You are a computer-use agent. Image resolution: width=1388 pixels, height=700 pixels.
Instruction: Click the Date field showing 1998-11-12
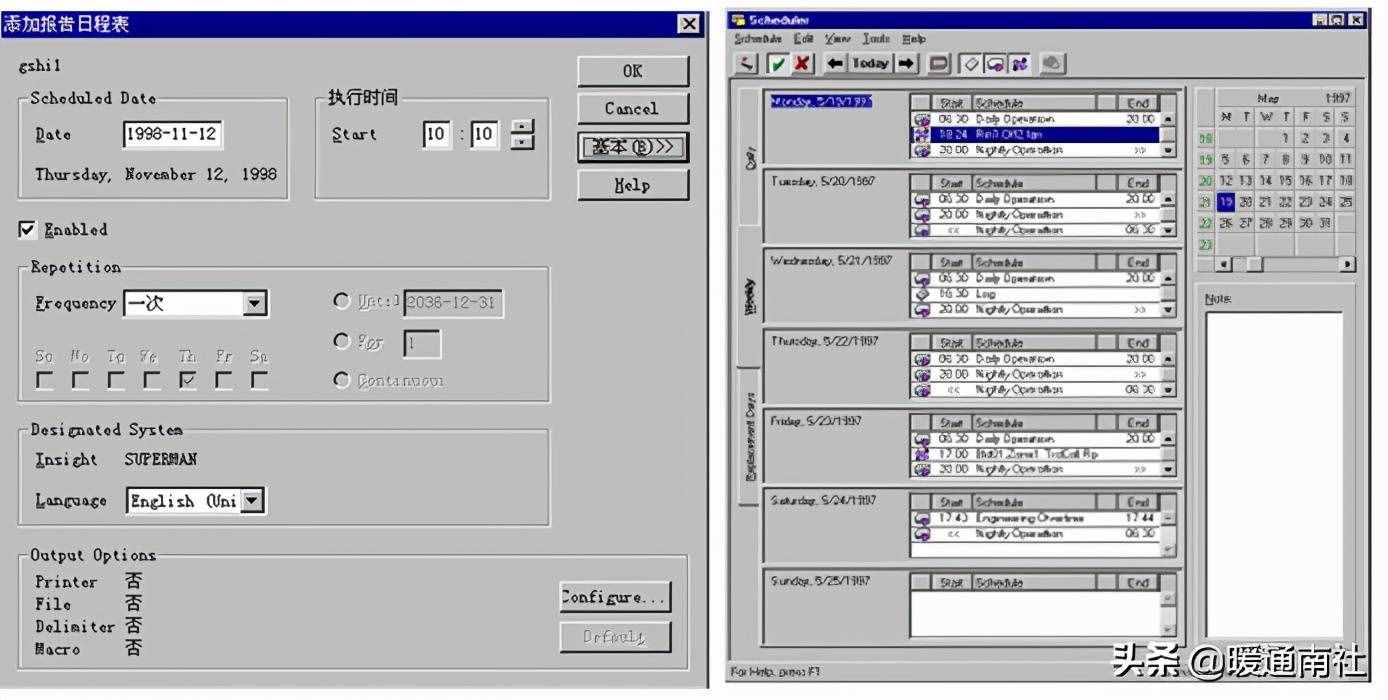[x=173, y=134]
